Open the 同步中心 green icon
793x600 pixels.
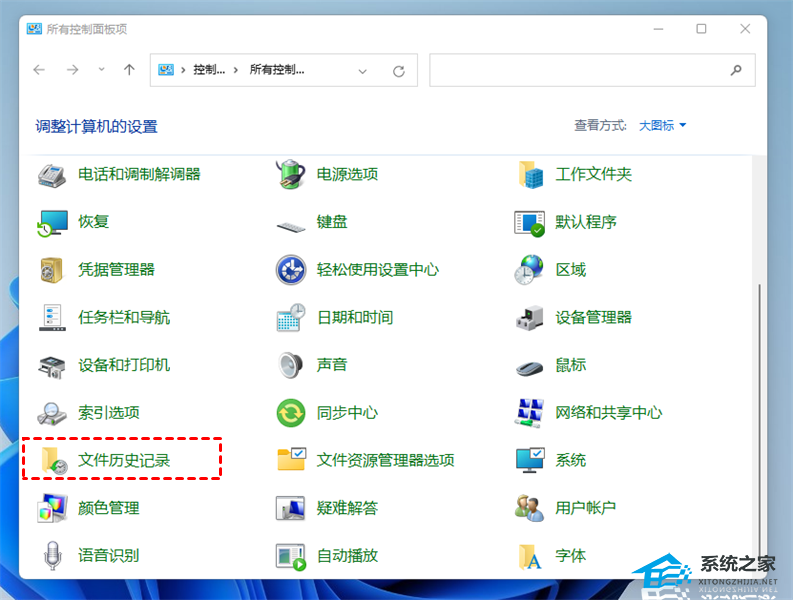point(290,412)
